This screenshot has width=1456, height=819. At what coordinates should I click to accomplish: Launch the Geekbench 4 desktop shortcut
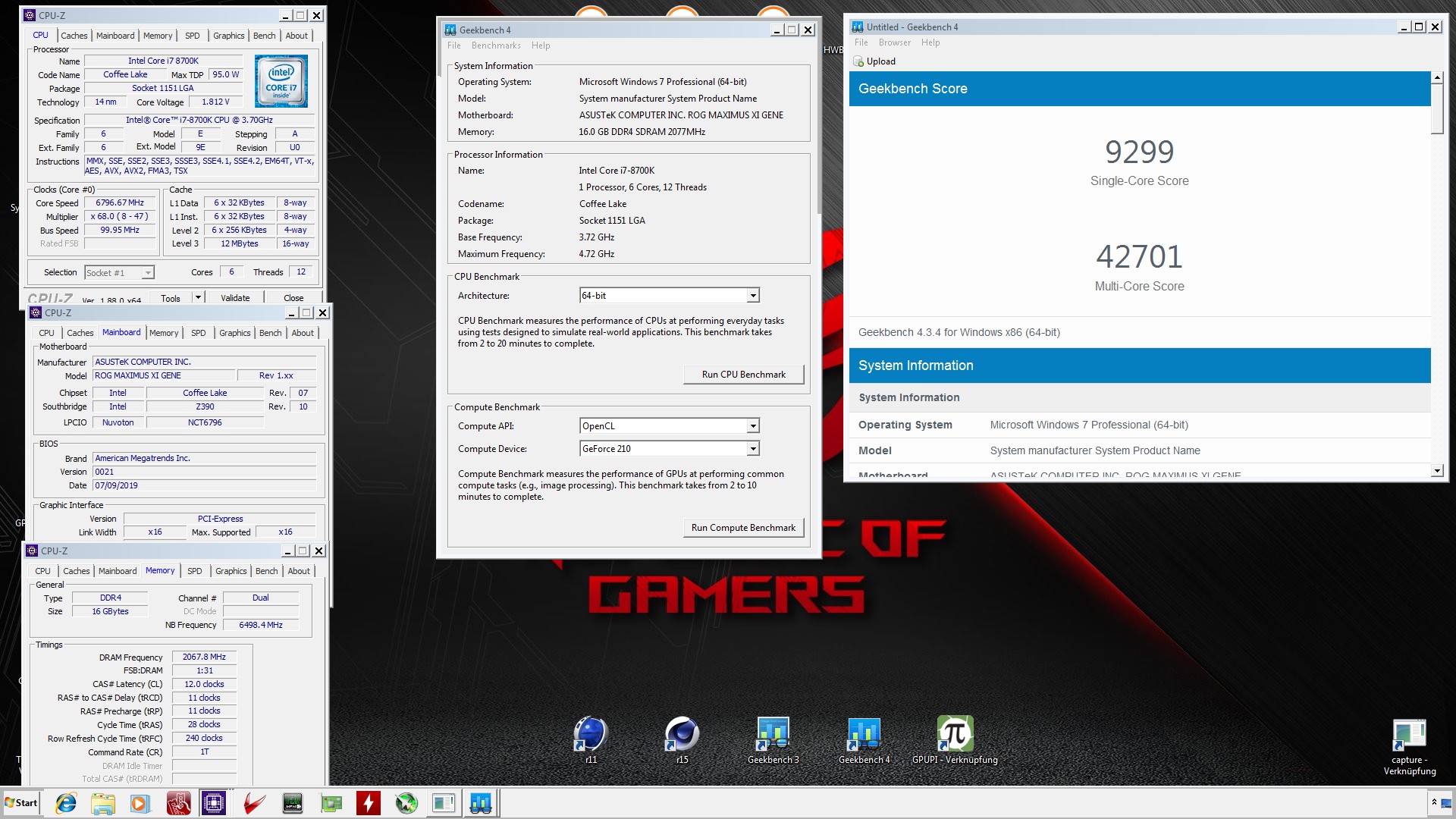click(x=864, y=734)
